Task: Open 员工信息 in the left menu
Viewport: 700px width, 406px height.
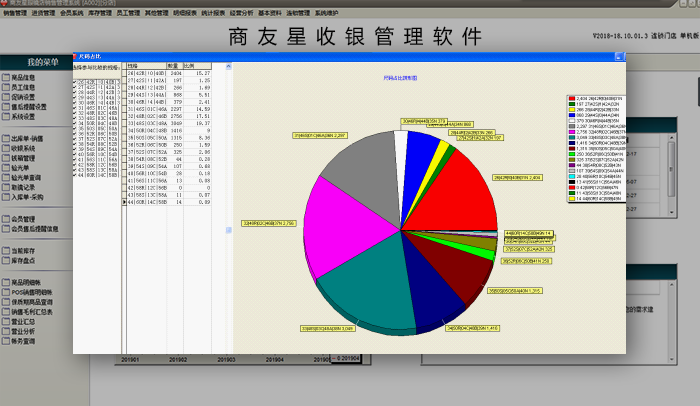Action: point(24,86)
